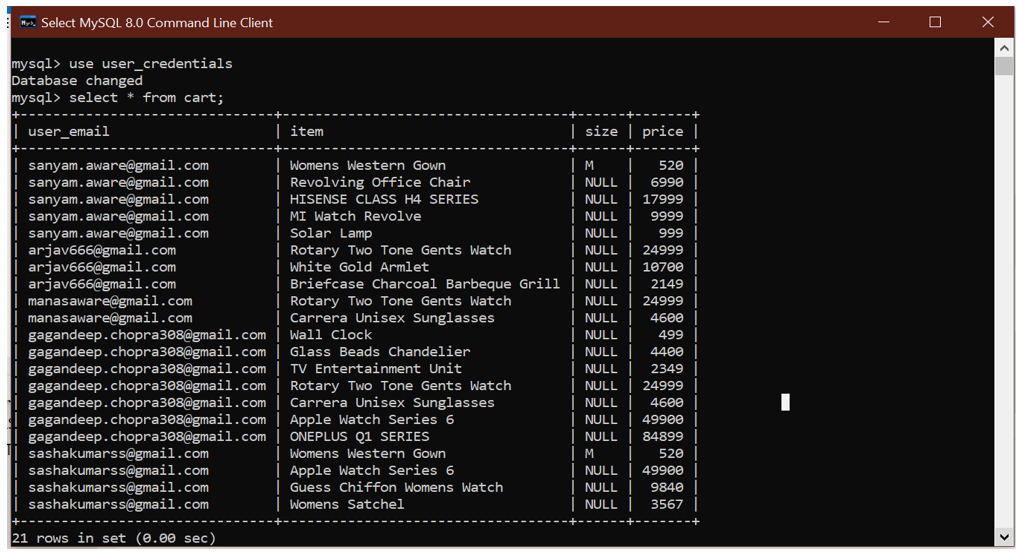Click the 'select * from cart;' query text
This screenshot has height=556, width=1019.
pos(146,97)
